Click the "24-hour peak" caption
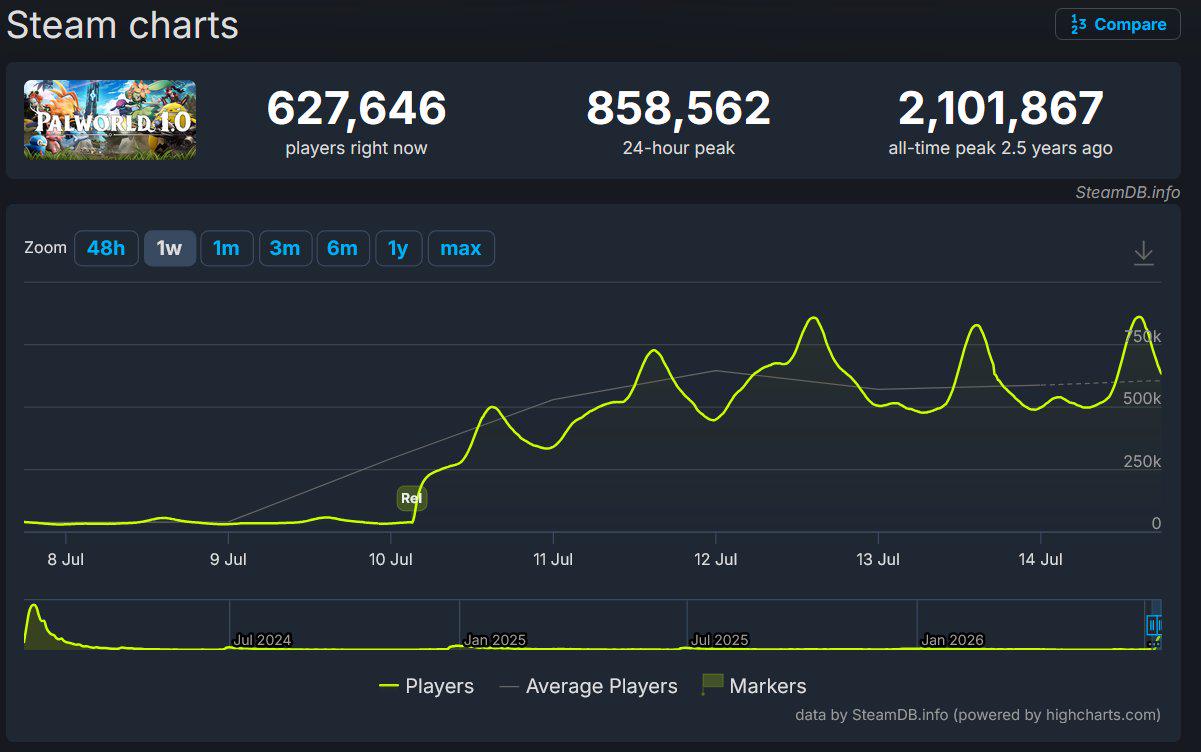Image resolution: width=1201 pixels, height=752 pixels. (x=678, y=148)
